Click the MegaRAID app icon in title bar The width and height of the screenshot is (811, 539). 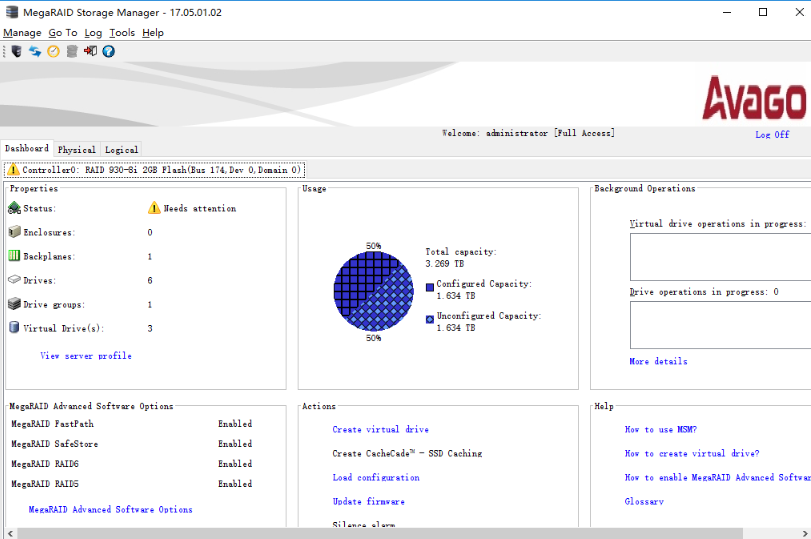(11, 12)
